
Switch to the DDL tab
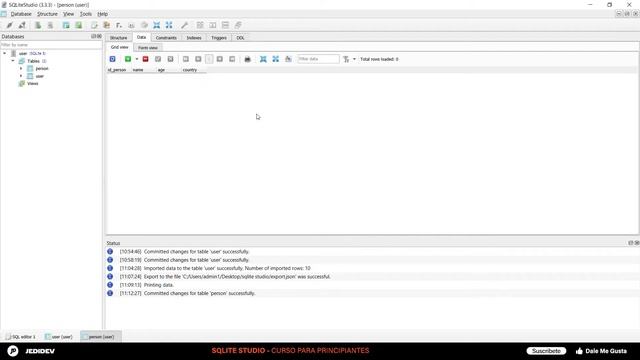240,38
